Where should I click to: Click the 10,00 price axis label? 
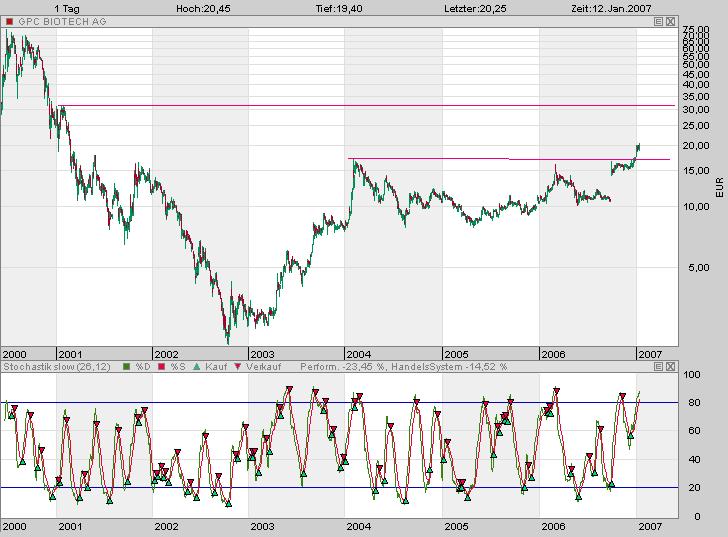(696, 207)
